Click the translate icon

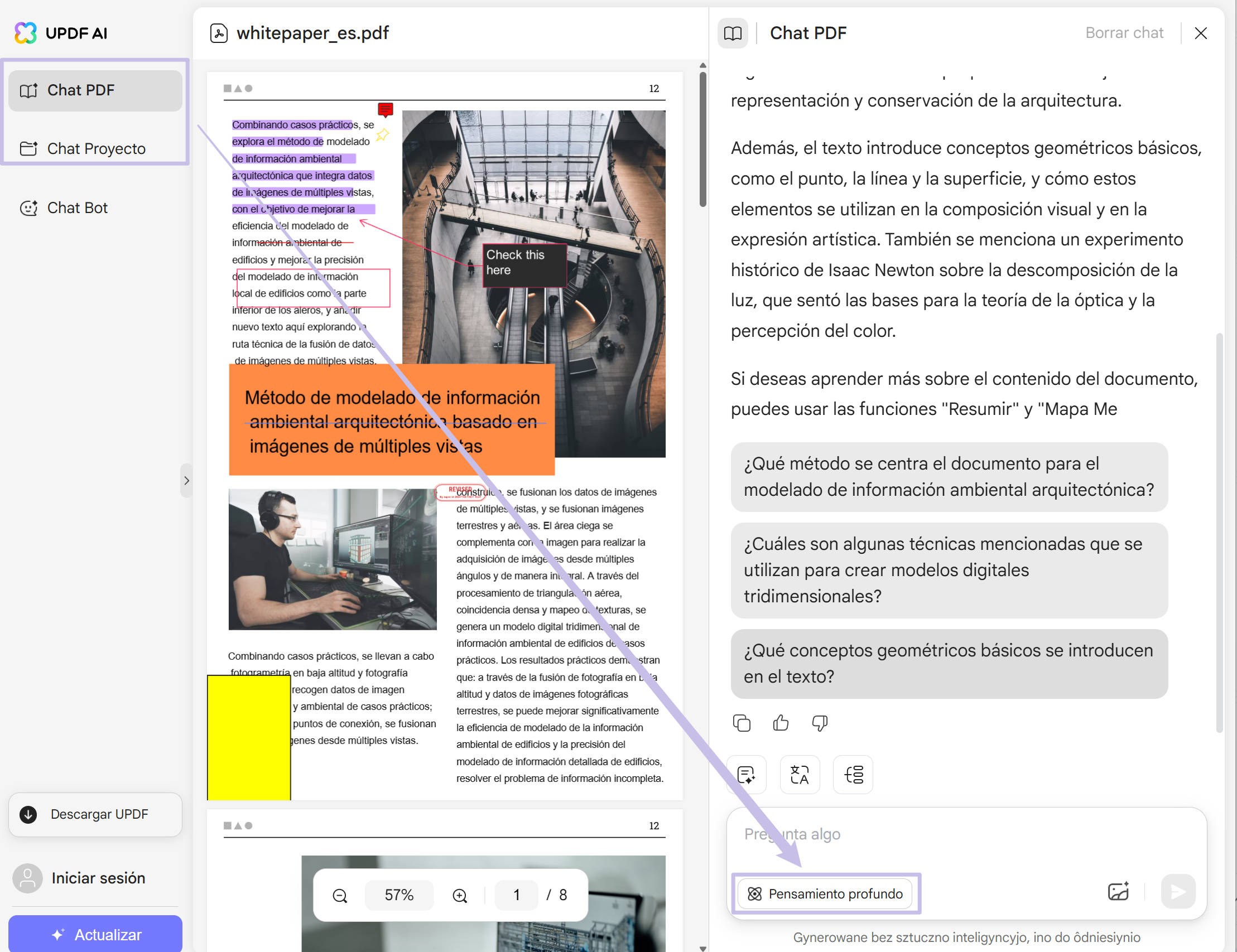800,775
